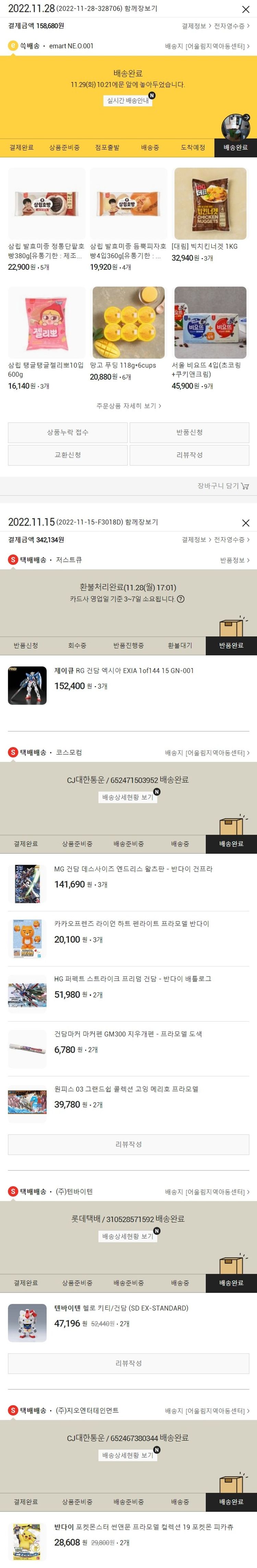The image size is (257, 1568).
Task: Expand 주문상품 자세히 보기
Action: [129, 405]
